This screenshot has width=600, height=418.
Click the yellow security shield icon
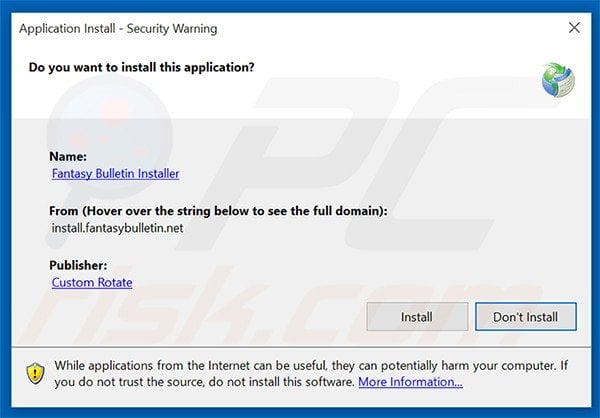click(x=34, y=373)
